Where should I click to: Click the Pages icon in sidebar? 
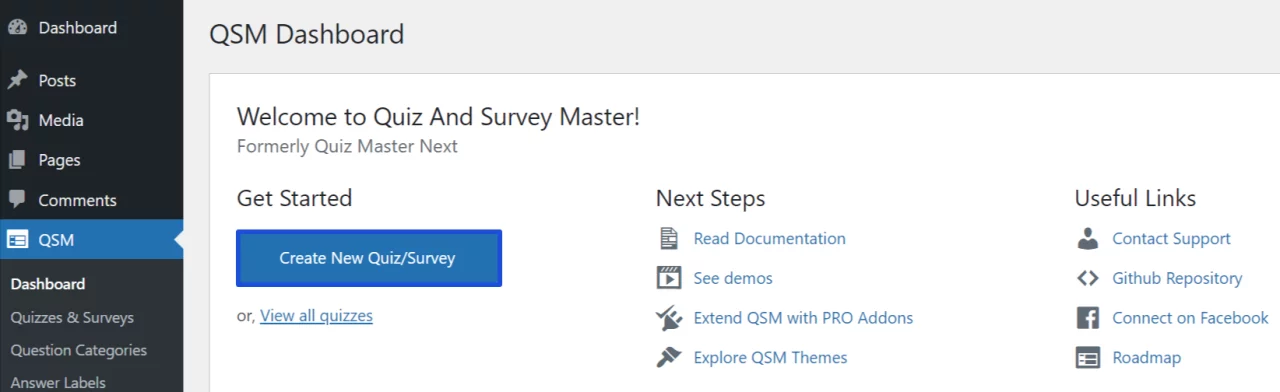pyautogui.click(x=17, y=160)
